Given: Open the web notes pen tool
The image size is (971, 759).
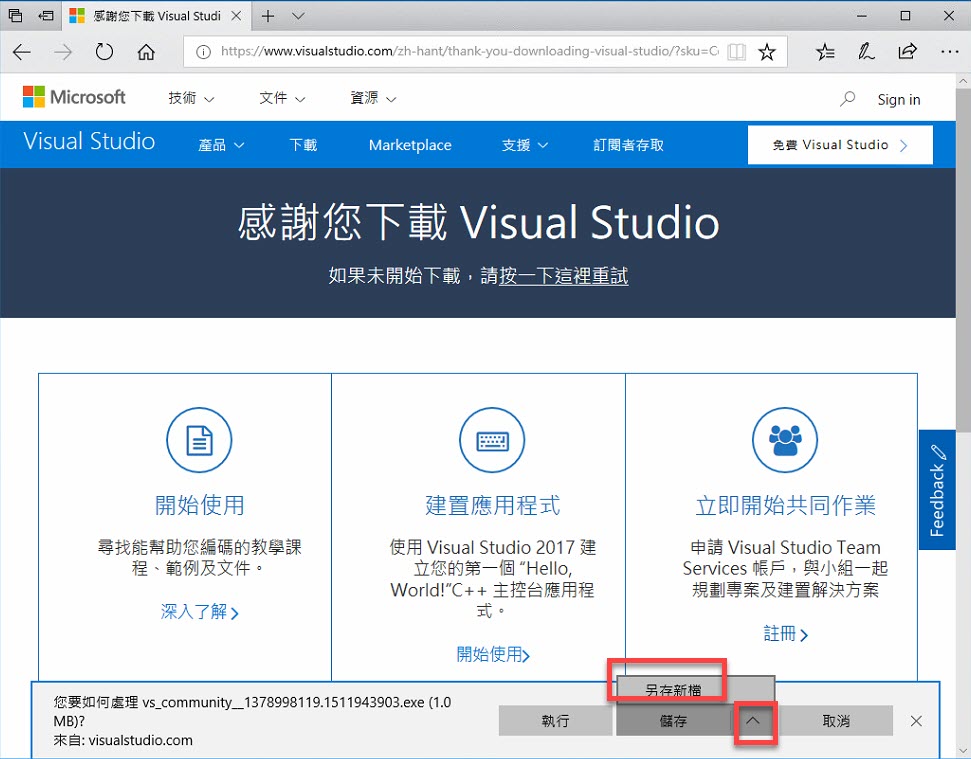Looking at the screenshot, I should point(866,51).
